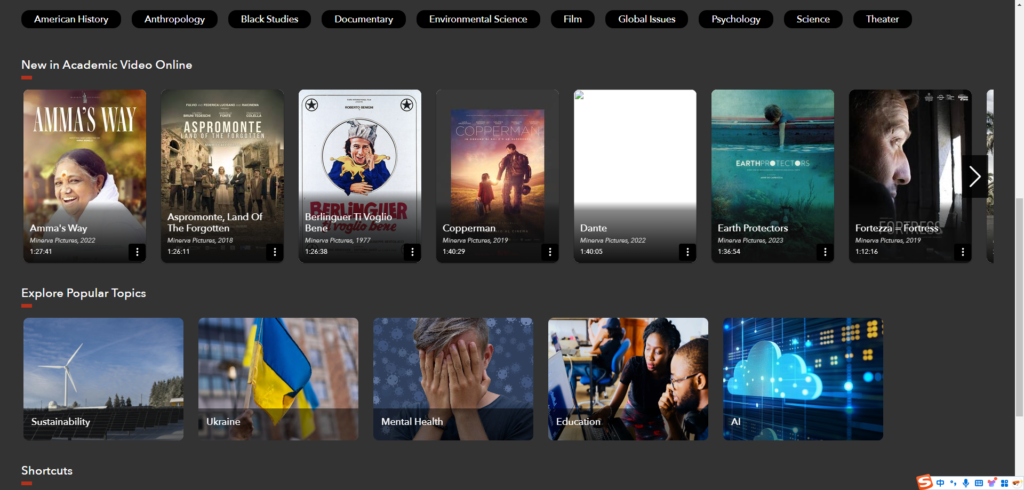1024x490 pixels.
Task: Click the more options icon on Copperman
Action: click(549, 252)
